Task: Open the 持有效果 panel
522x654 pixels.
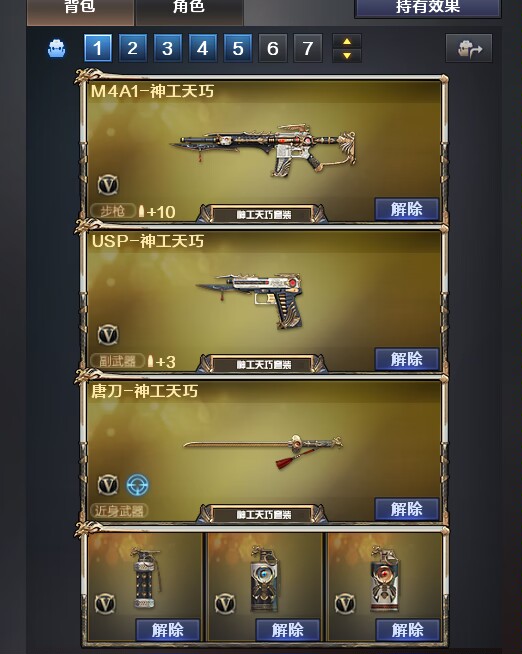Action: pyautogui.click(x=428, y=8)
